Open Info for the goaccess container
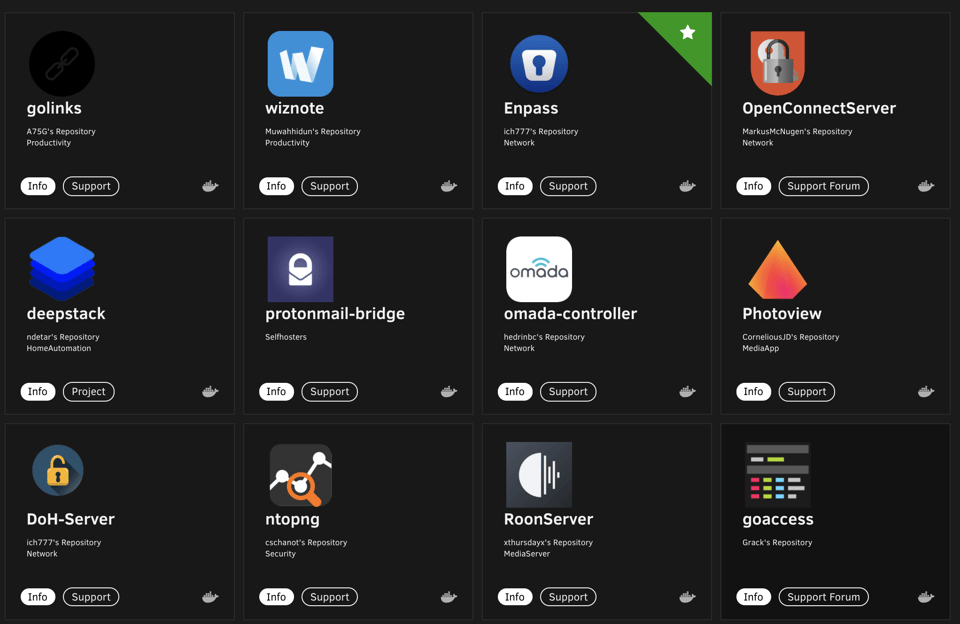Screen dimensions: 960x624 [753, 597]
